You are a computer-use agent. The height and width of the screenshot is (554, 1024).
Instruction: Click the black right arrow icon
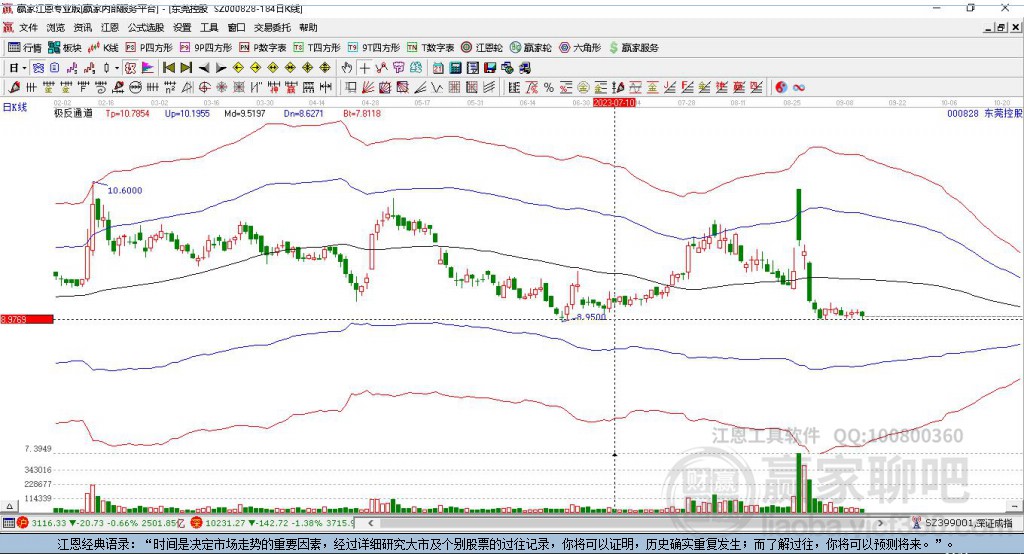221,68
